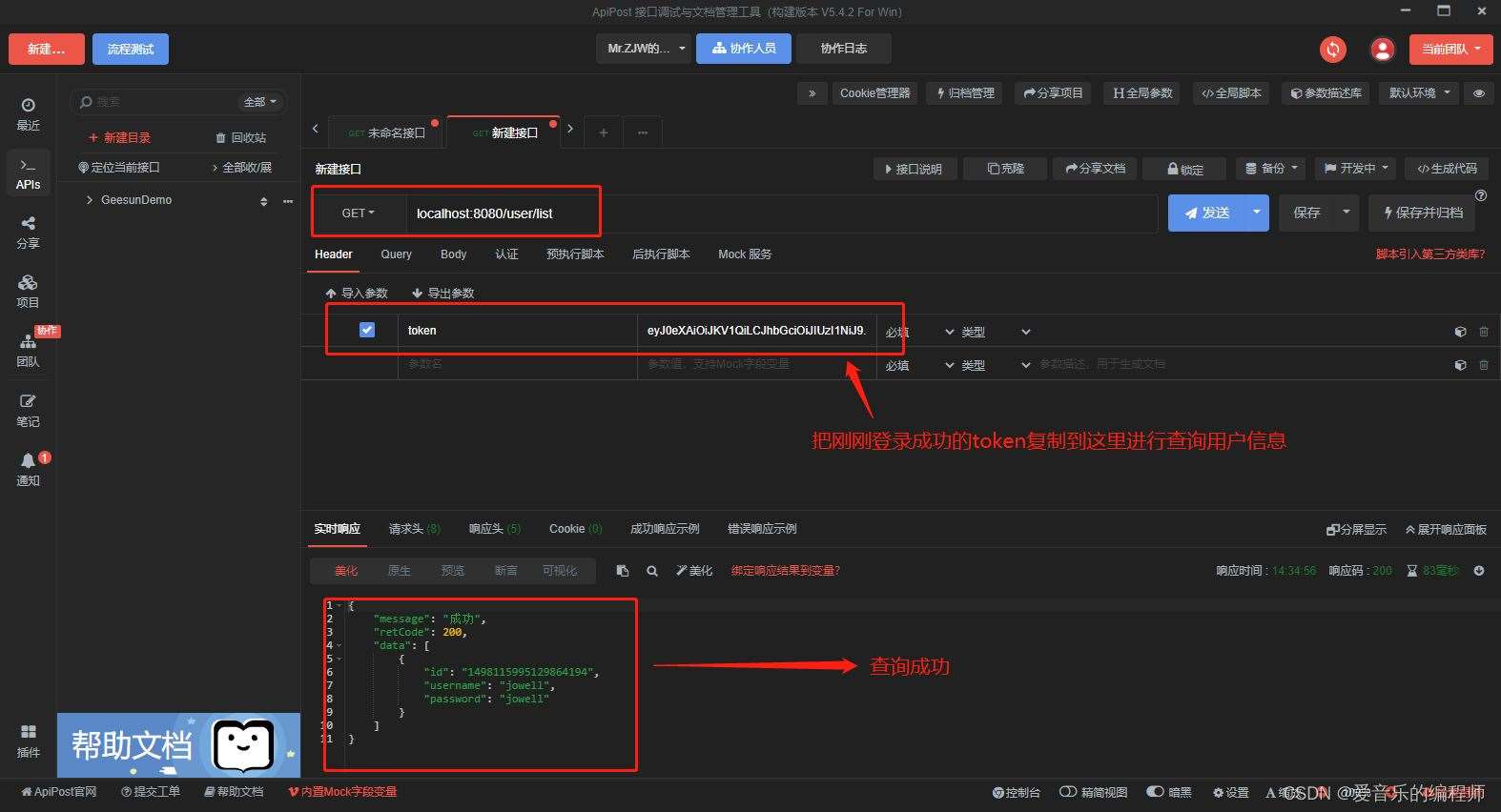The width and height of the screenshot is (1501, 812).
Task: Click the 新建 button
Action: coord(47,50)
